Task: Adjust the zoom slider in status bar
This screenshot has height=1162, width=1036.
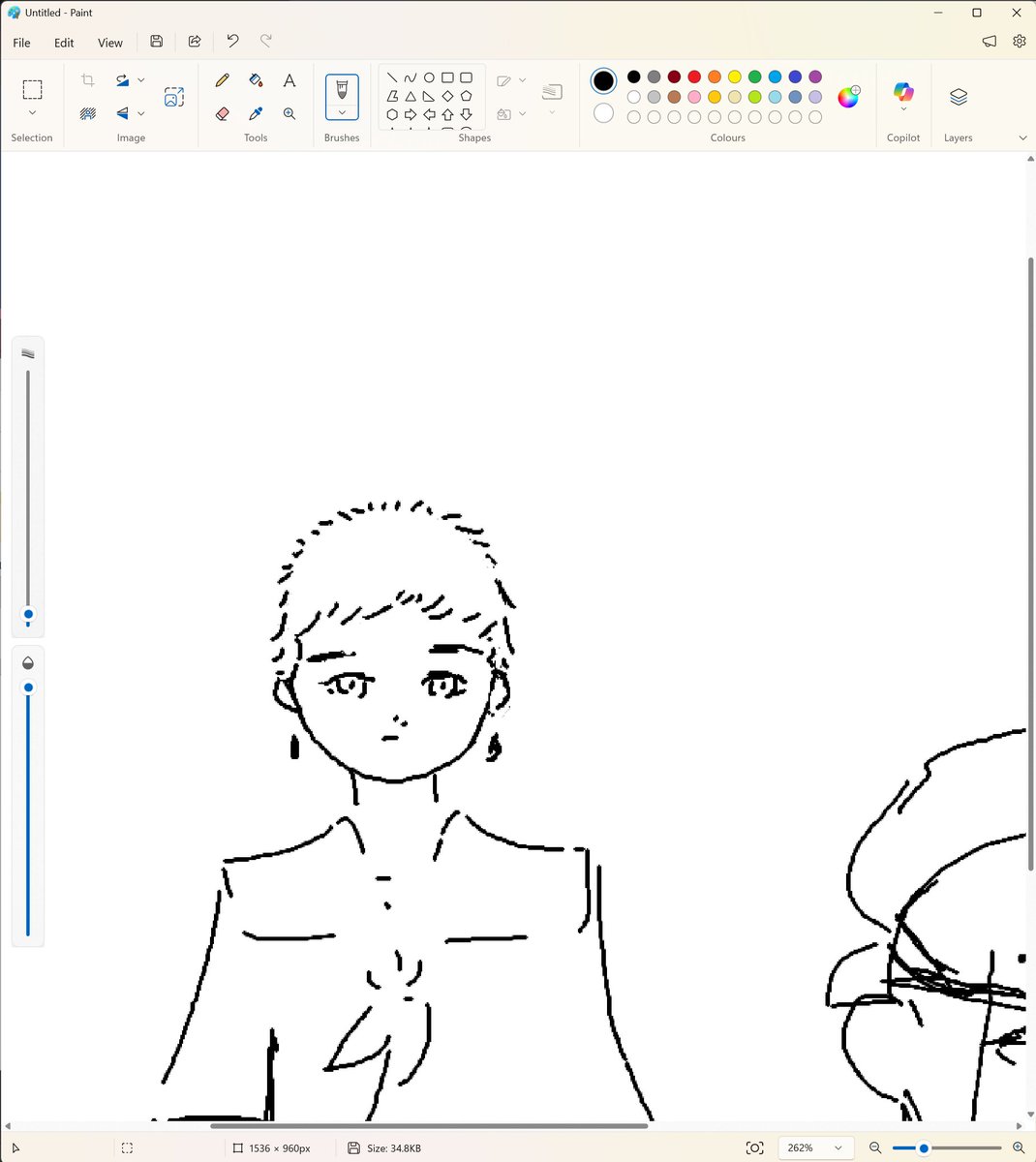Action: click(924, 1148)
